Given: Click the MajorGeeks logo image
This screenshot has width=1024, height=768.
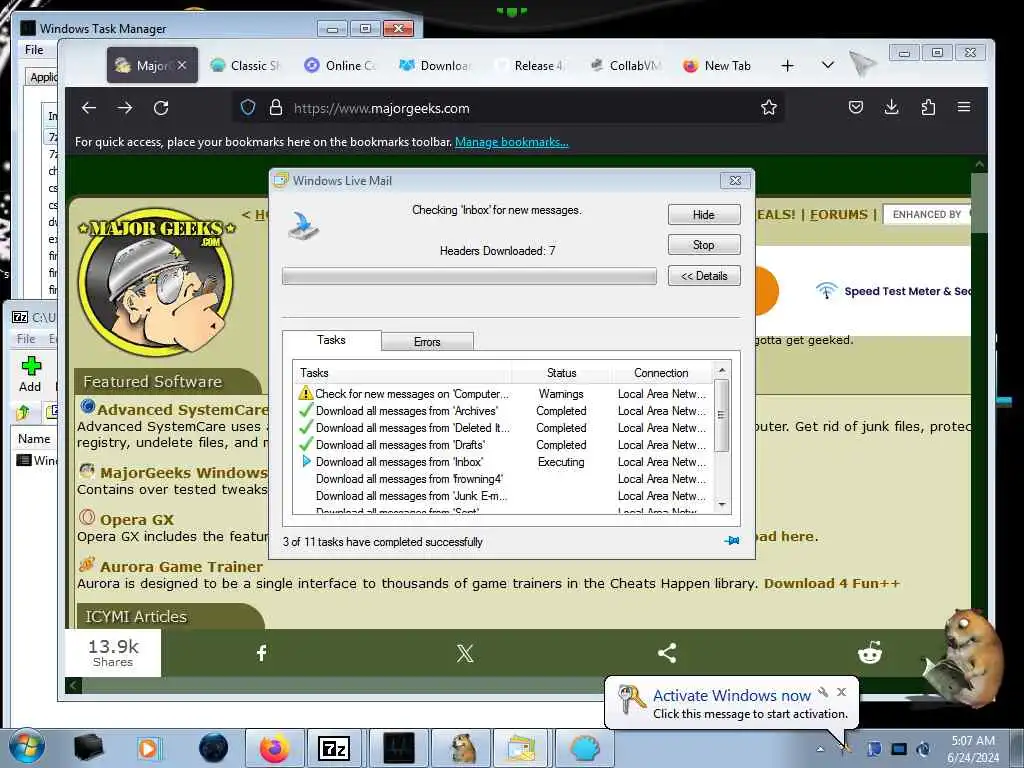Looking at the screenshot, I should tap(156, 282).
